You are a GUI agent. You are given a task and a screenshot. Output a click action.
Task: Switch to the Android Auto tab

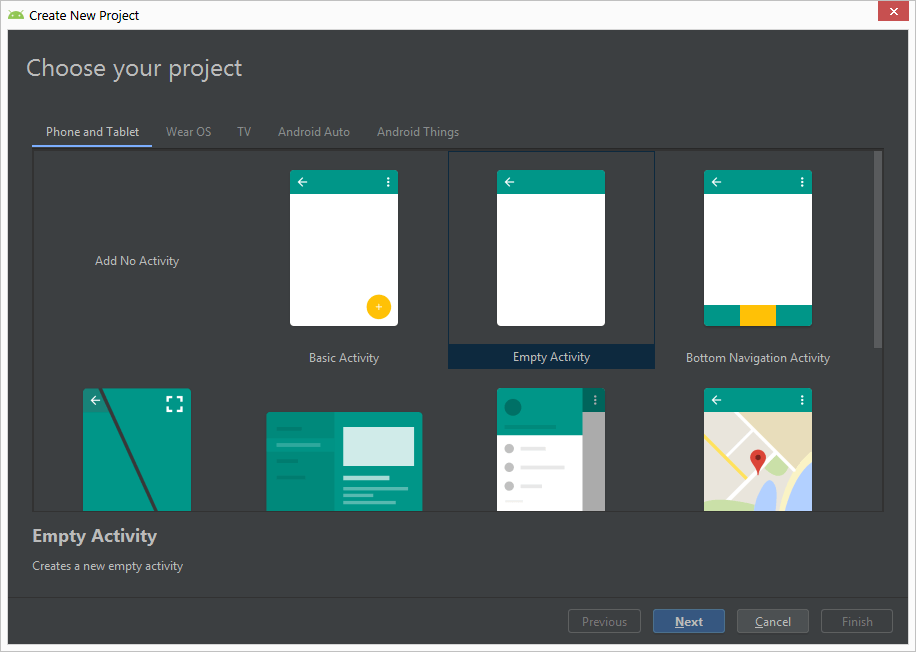(x=314, y=132)
